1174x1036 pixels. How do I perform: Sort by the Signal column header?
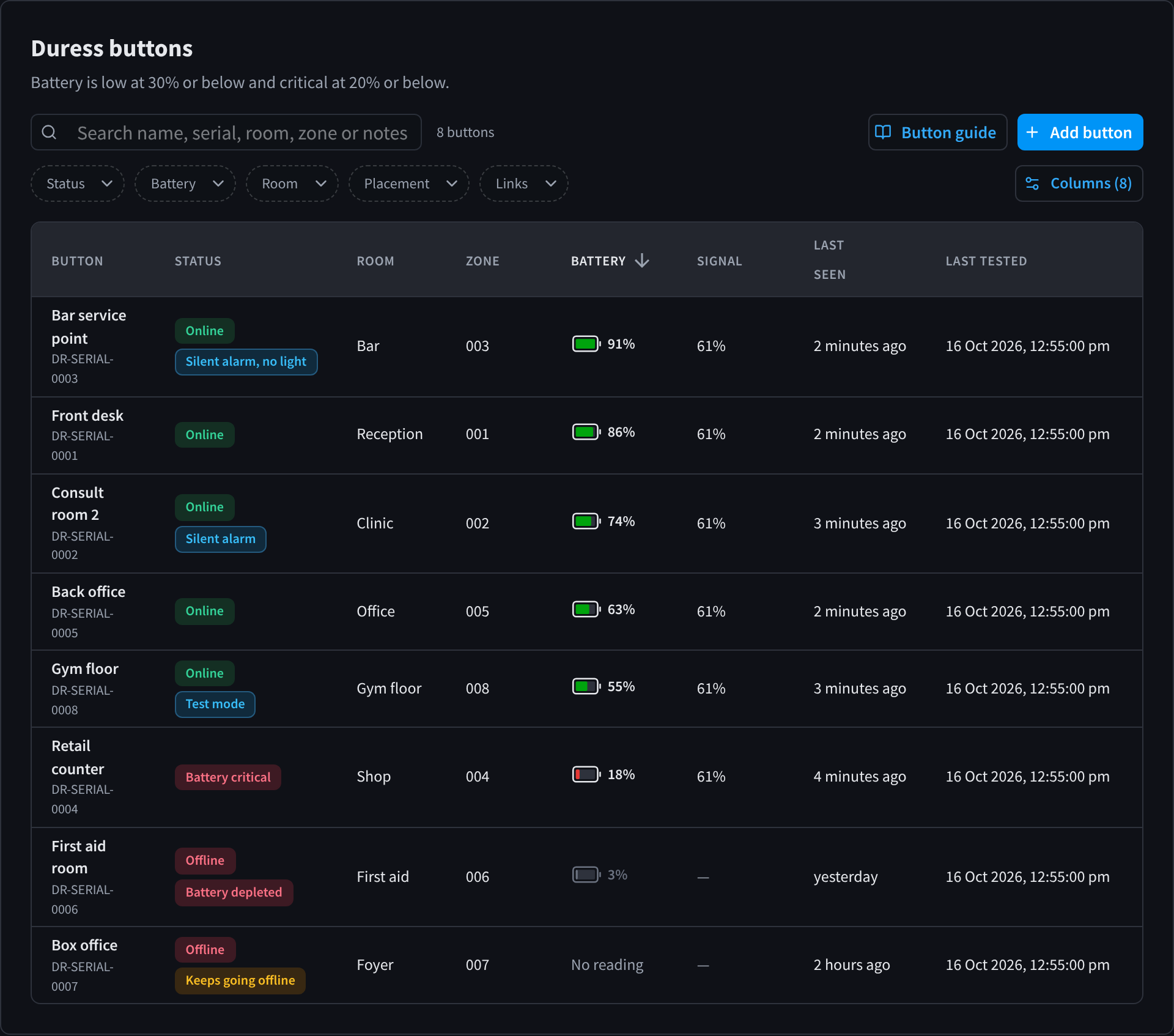pyautogui.click(x=720, y=261)
